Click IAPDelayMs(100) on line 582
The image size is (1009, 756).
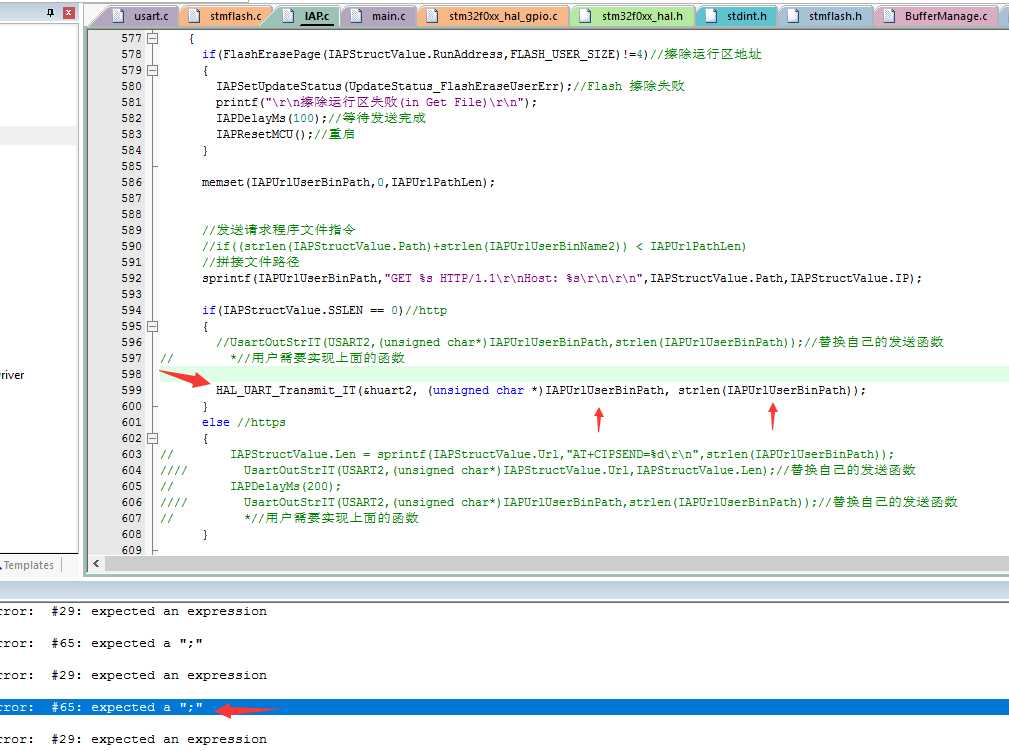270,118
